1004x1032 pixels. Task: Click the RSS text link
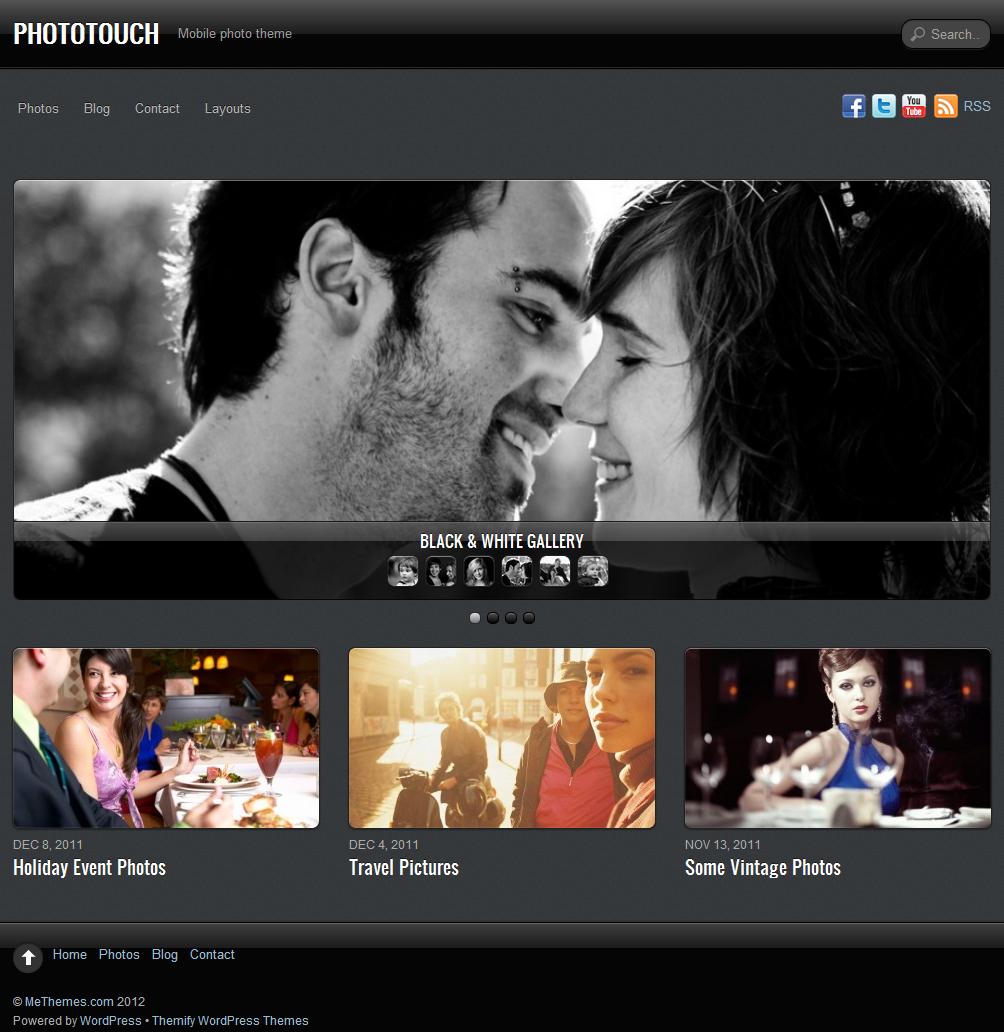pos(977,106)
